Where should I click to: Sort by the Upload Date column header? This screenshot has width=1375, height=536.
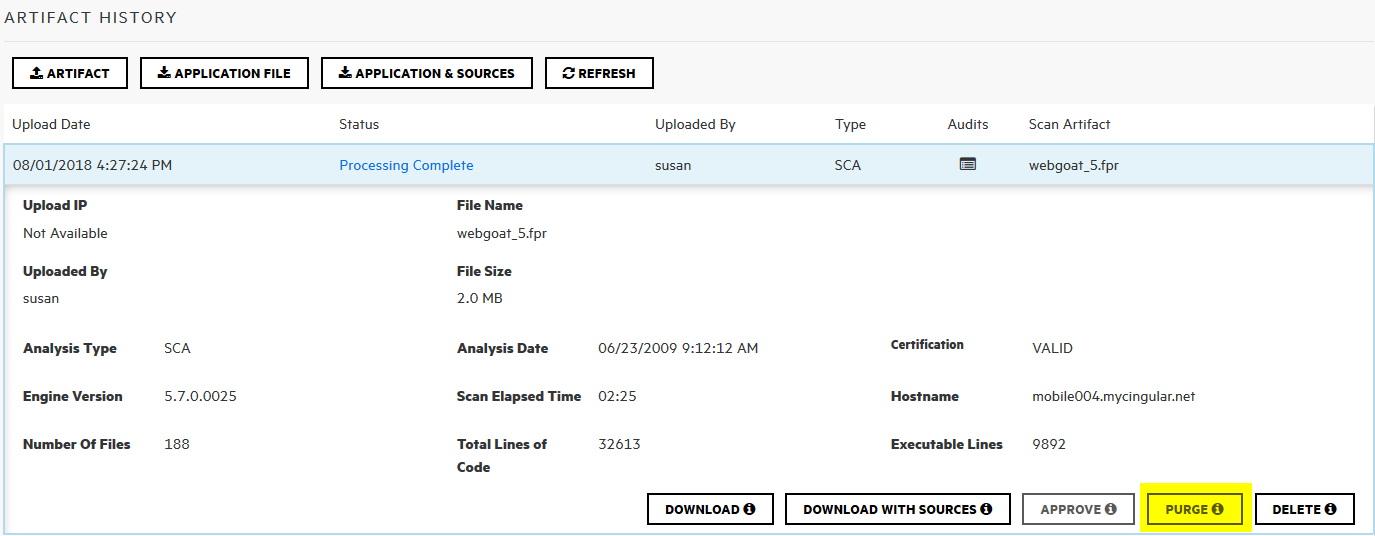[51, 124]
